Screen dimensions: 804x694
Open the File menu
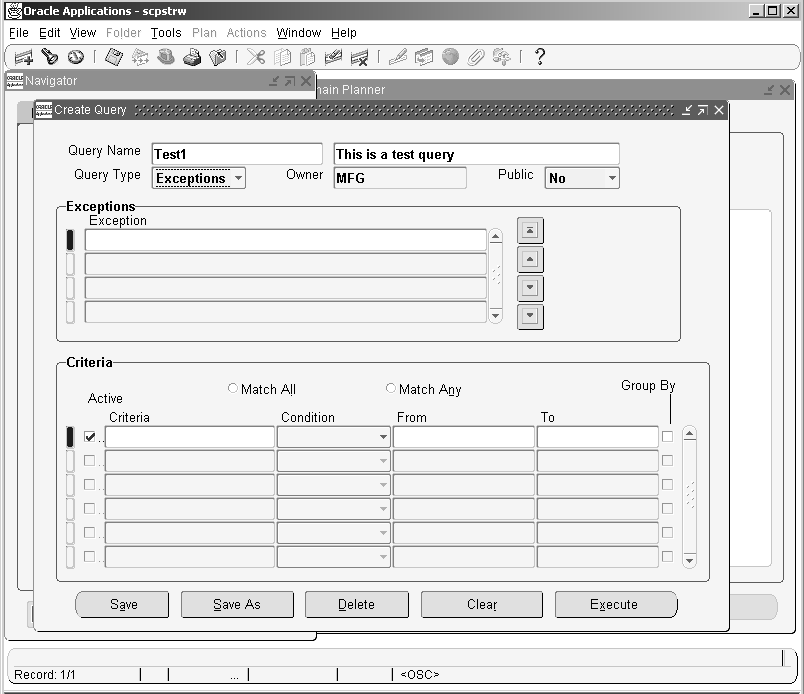tap(19, 33)
